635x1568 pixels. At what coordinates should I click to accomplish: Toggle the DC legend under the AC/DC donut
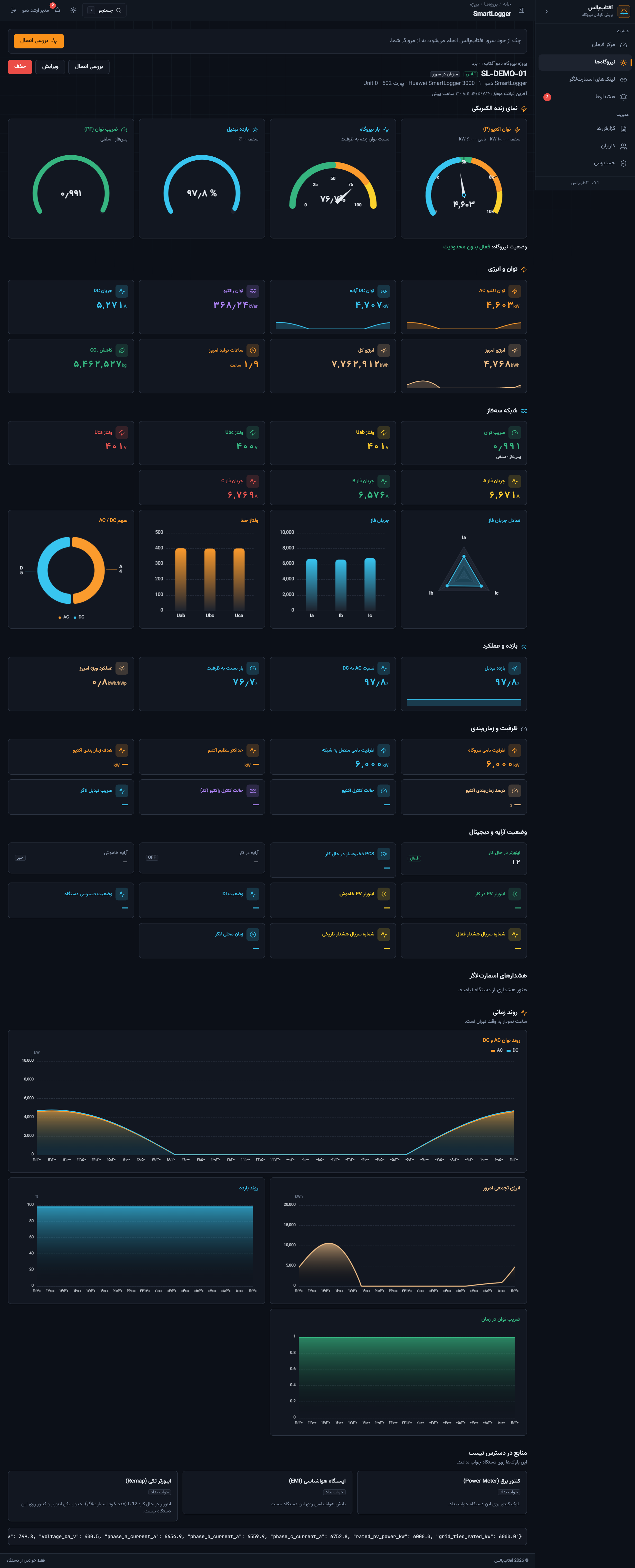[79, 617]
